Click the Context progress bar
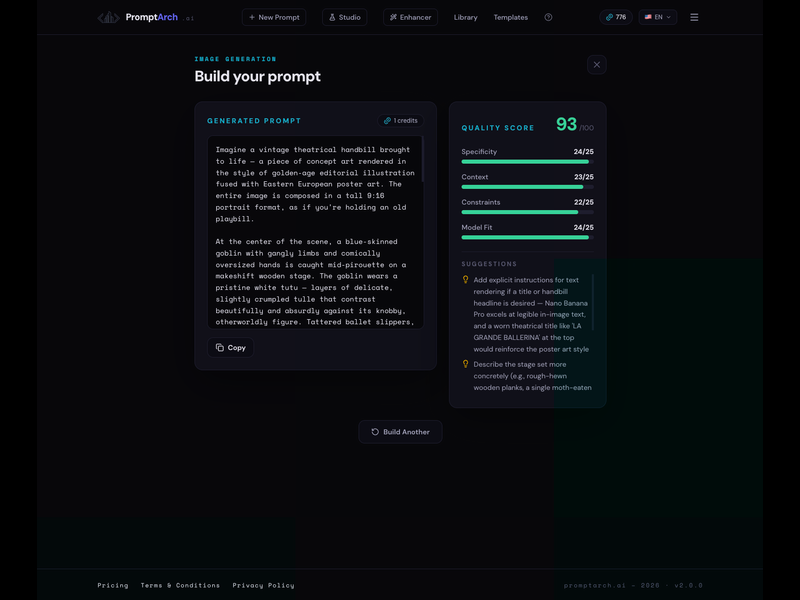800x600 pixels. coord(527,187)
